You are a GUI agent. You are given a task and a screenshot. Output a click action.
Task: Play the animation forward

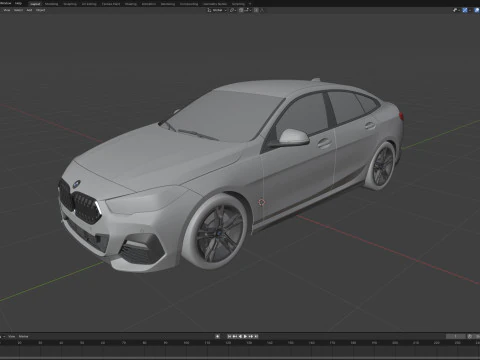[x=245, y=336]
